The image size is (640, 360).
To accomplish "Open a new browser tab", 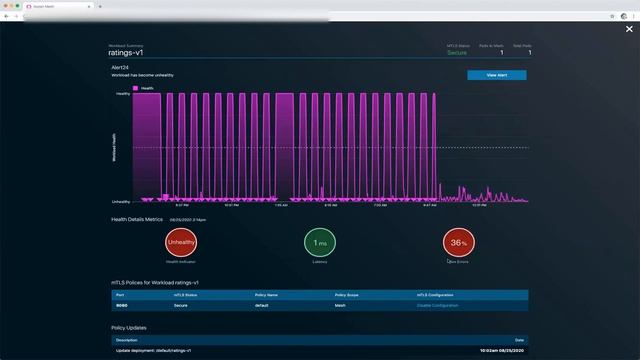I will [100, 7].
